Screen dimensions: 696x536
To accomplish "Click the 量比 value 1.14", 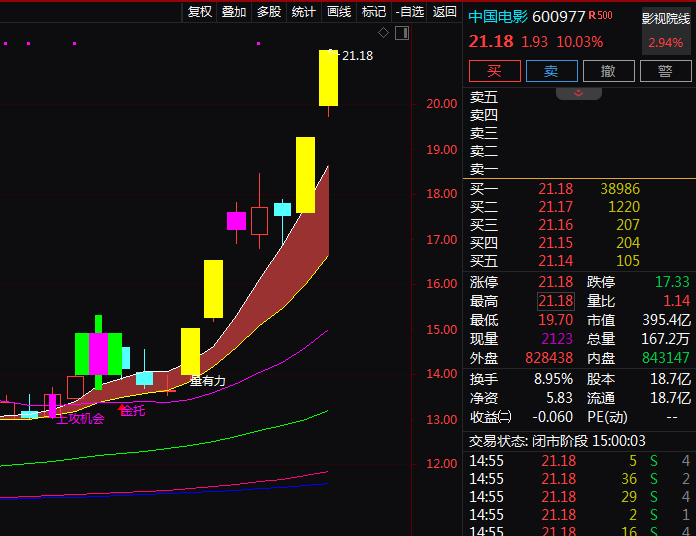I will pyautogui.click(x=676, y=301).
